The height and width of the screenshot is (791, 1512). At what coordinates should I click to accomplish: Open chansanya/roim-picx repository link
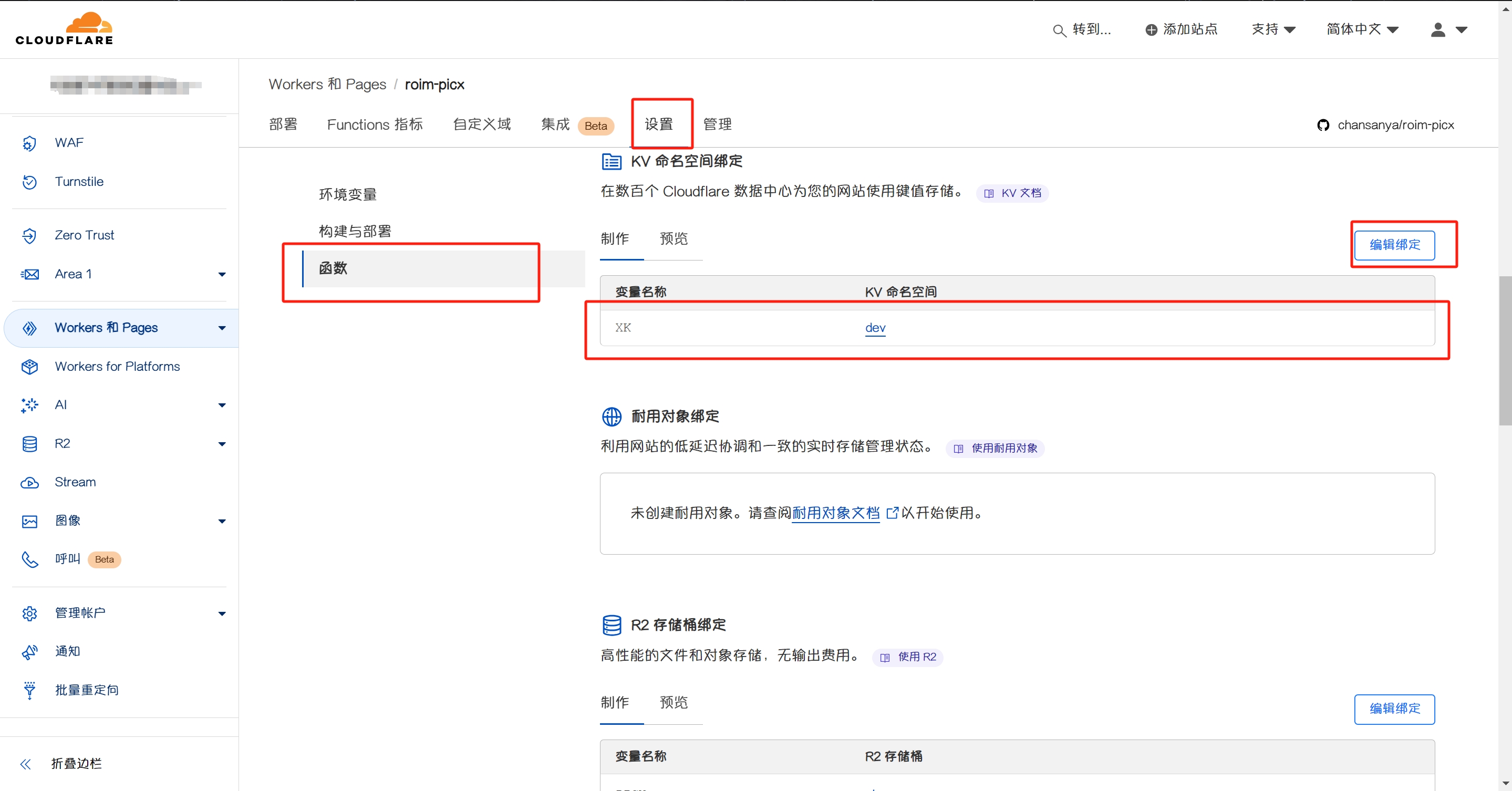(x=1395, y=124)
